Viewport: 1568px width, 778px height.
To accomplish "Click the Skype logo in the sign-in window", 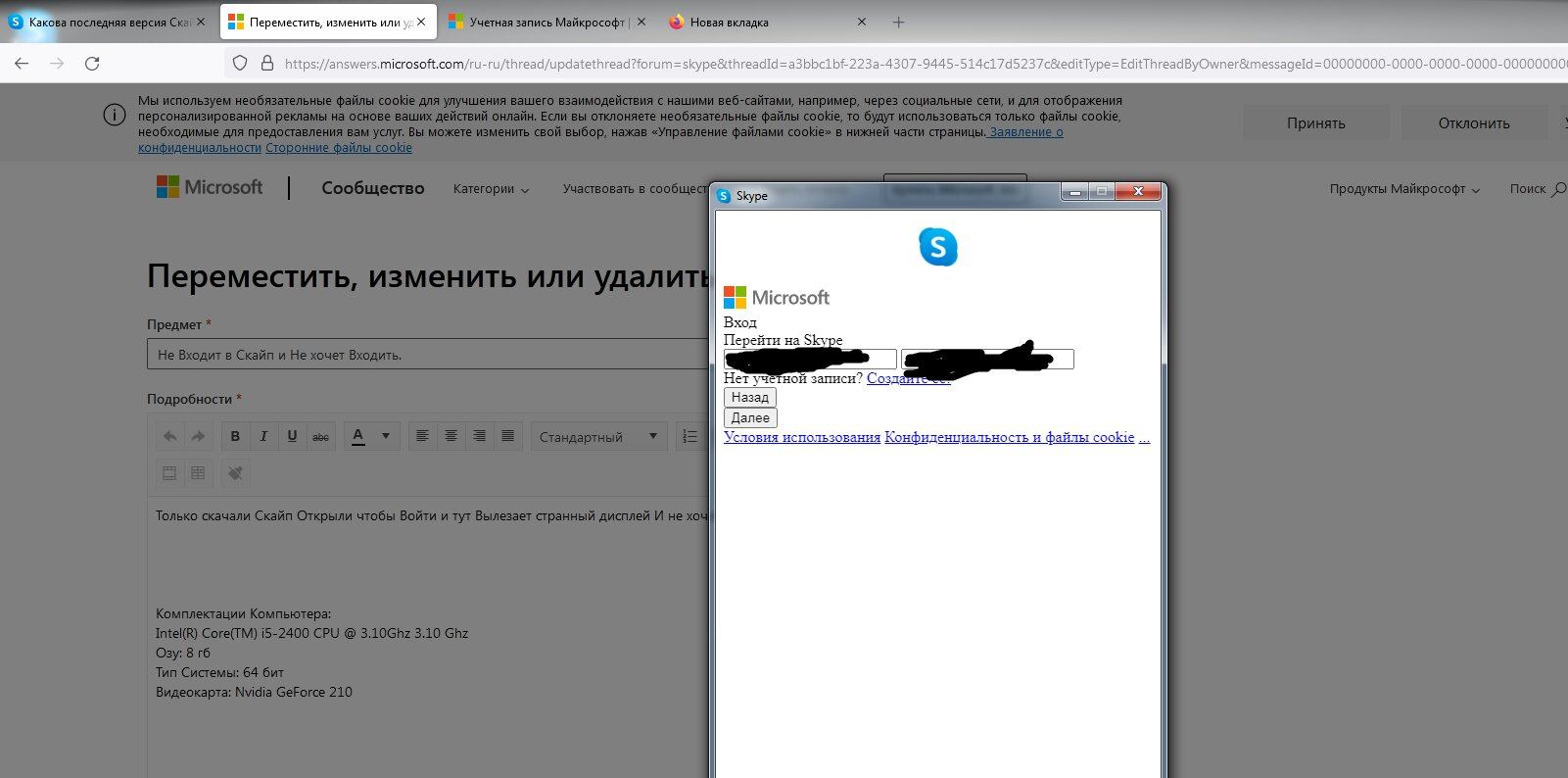I will pos(938,247).
